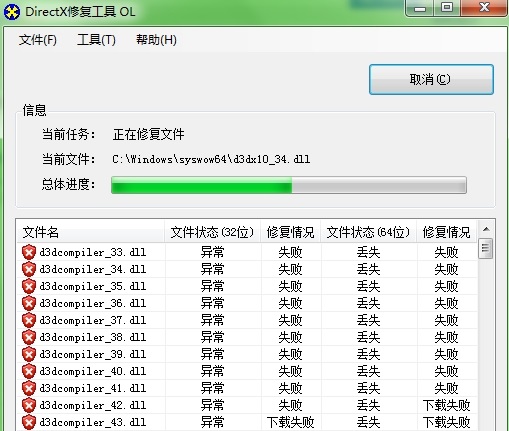Click current task text 正在修复文件
Screen dimensions: 509x431
(x=148, y=135)
